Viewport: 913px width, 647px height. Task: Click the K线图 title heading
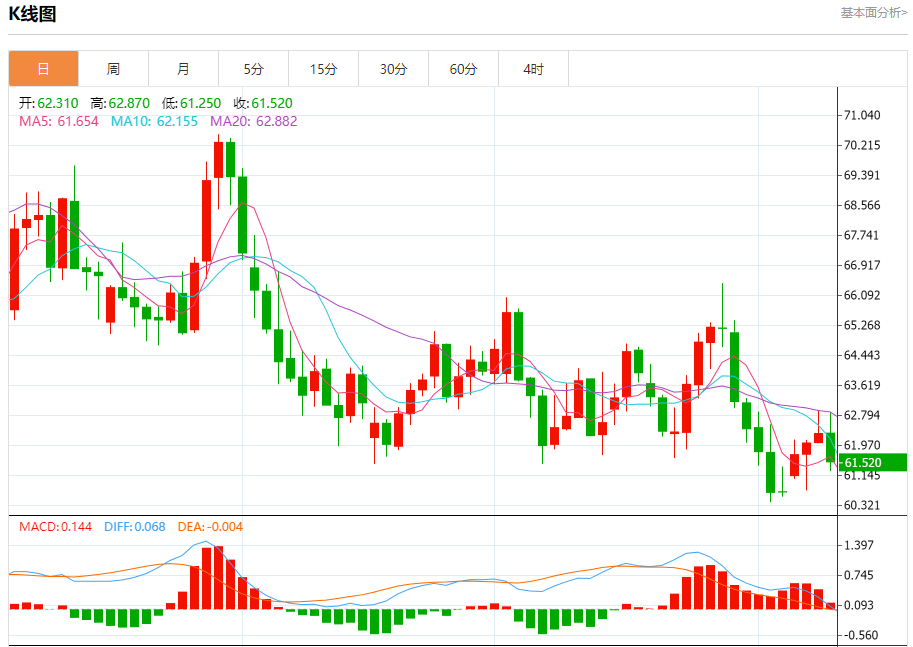coord(32,14)
